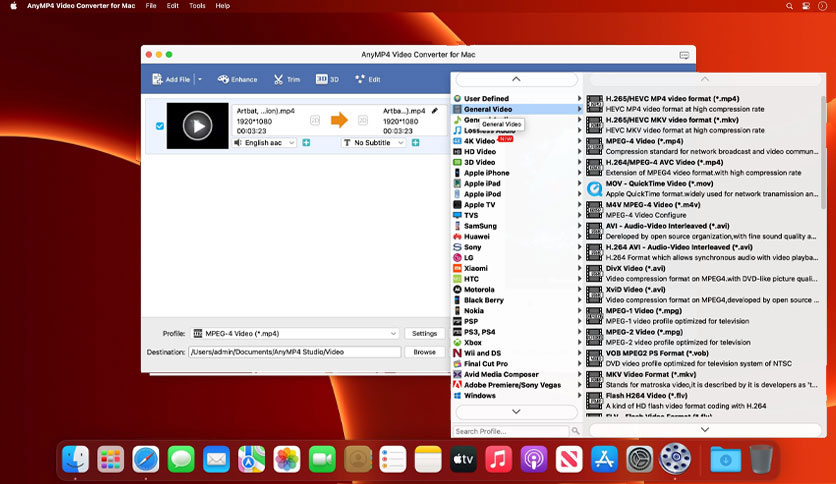Open the Tools menu
The width and height of the screenshot is (836, 484).
(197, 6)
